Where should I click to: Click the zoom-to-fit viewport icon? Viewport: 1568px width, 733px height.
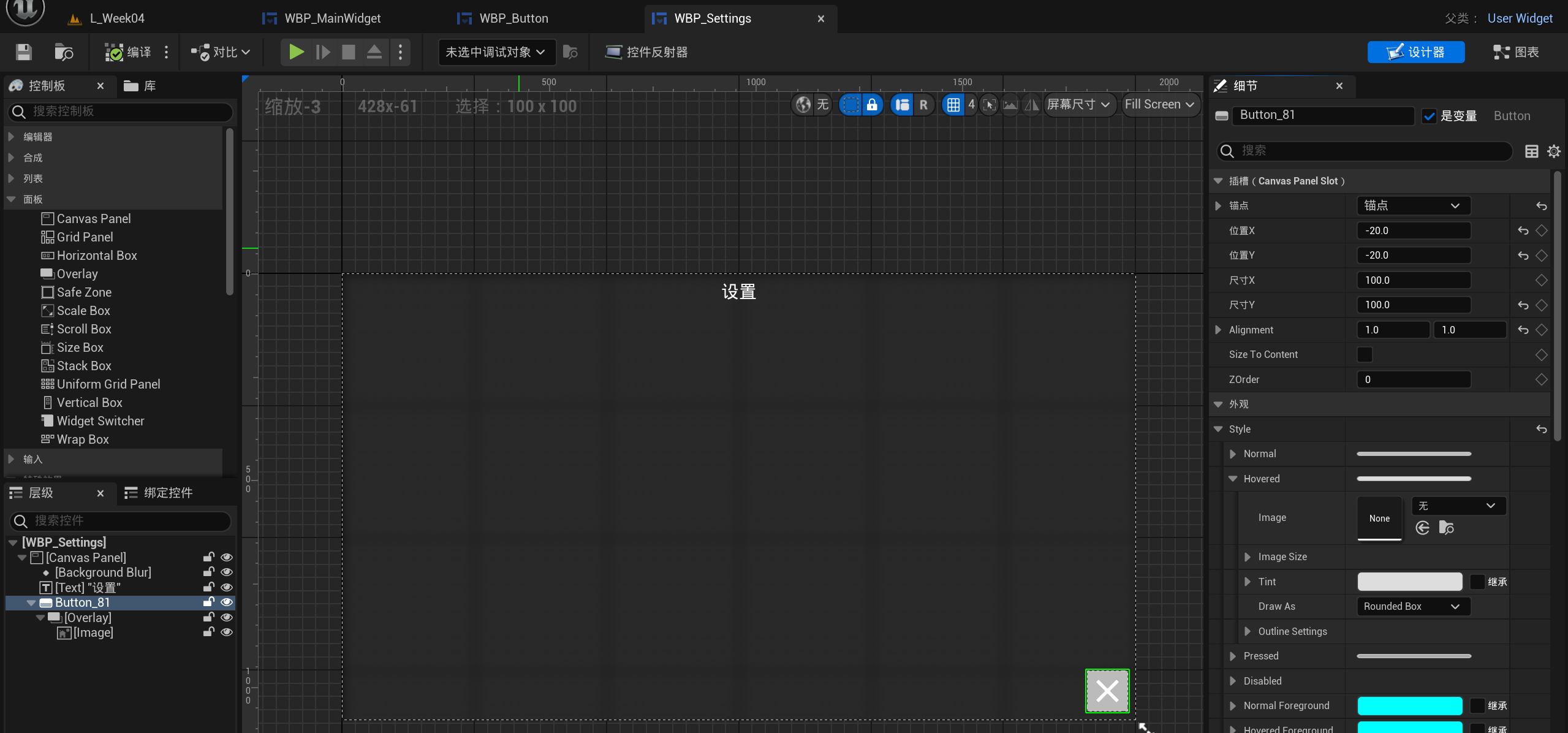pyautogui.click(x=989, y=105)
